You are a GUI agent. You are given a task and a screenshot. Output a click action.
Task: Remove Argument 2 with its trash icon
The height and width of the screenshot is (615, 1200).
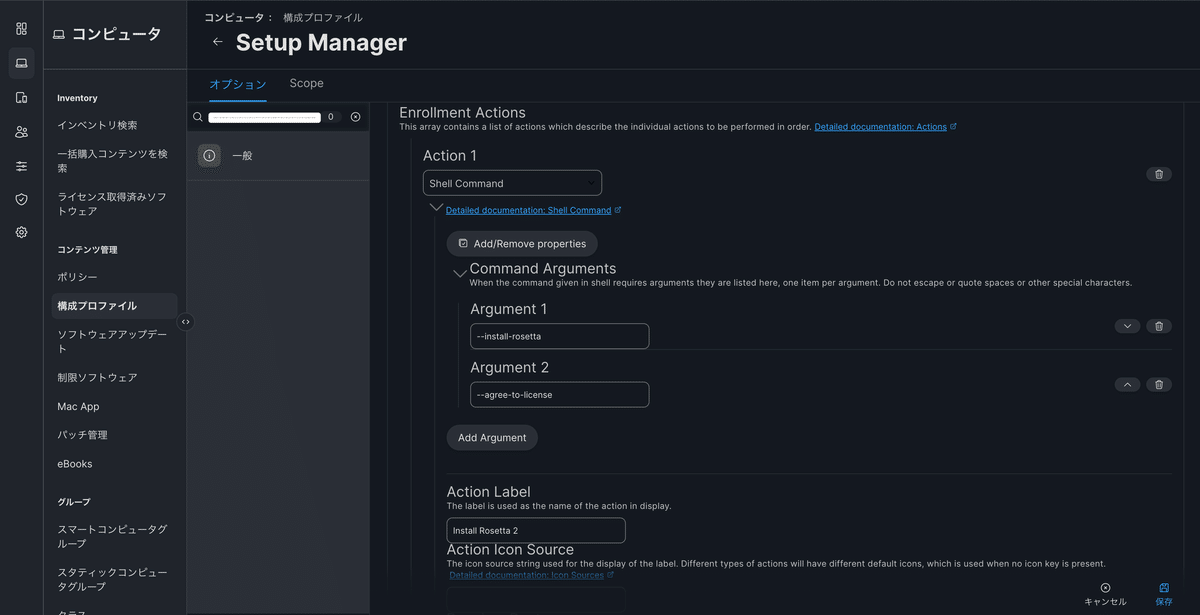point(1159,384)
